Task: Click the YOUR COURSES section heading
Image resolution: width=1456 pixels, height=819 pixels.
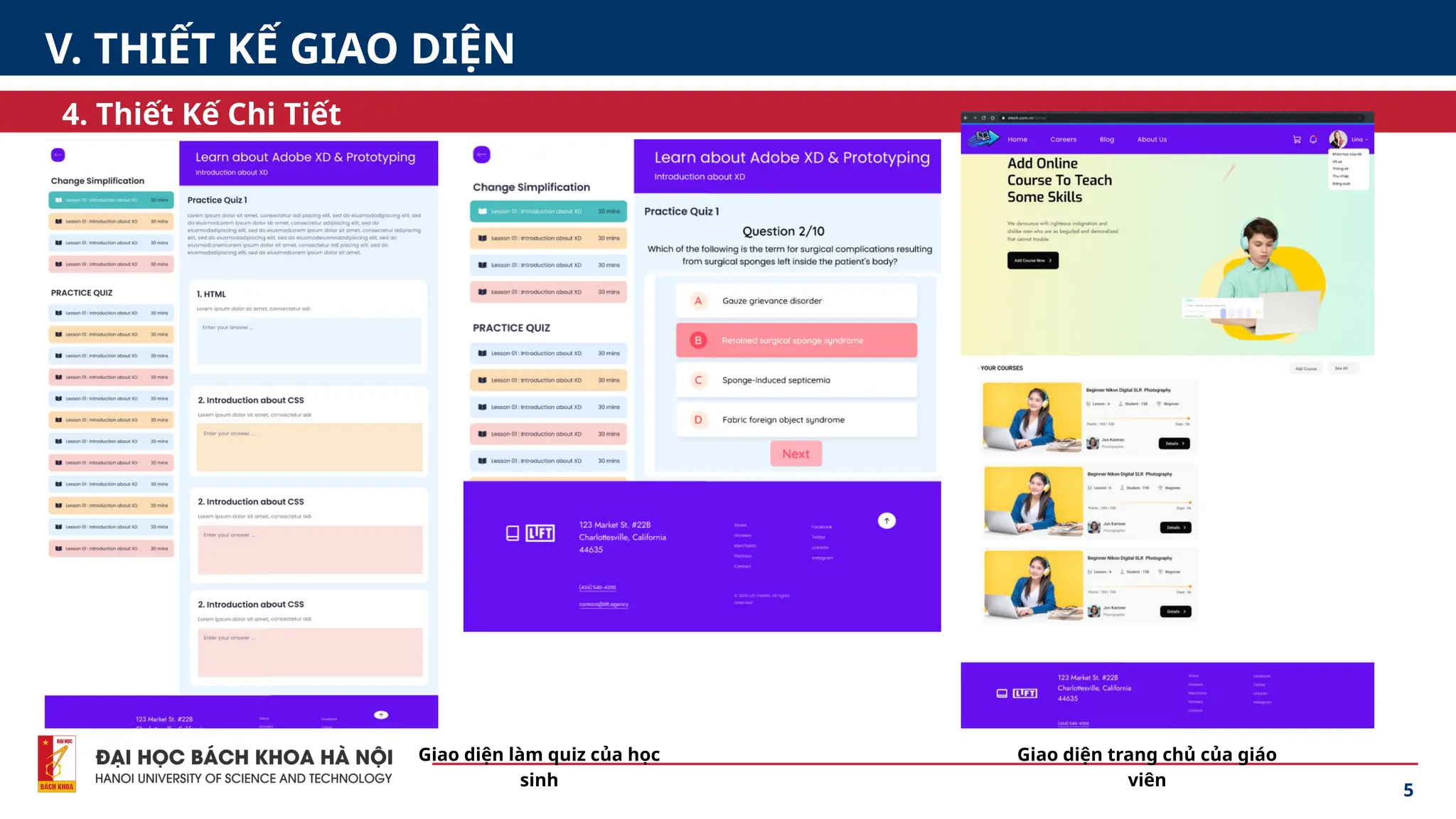Action: pos(1001,368)
